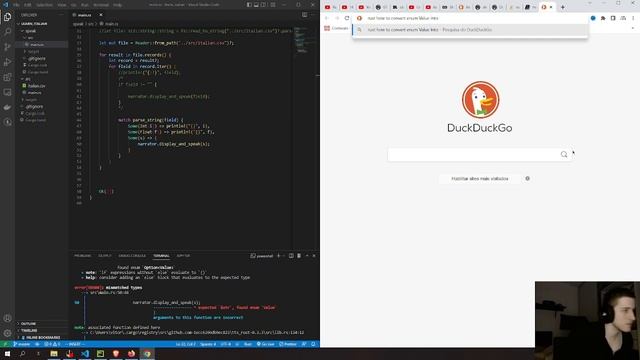Split the VS Code editor to the right
Image resolution: width=640 pixels, height=360 pixels.
point(304,15)
